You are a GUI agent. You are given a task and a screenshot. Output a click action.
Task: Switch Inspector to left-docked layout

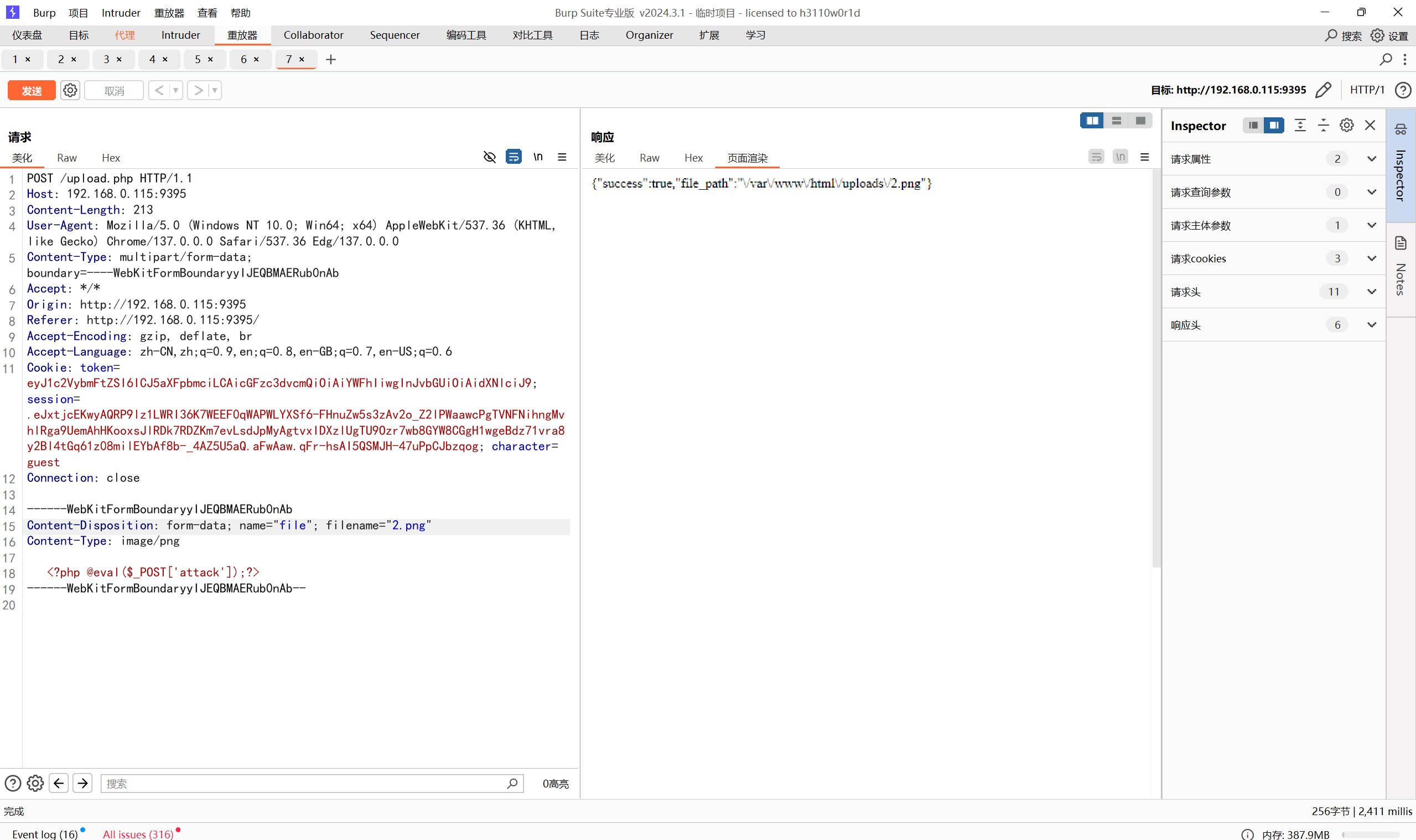tap(1253, 125)
